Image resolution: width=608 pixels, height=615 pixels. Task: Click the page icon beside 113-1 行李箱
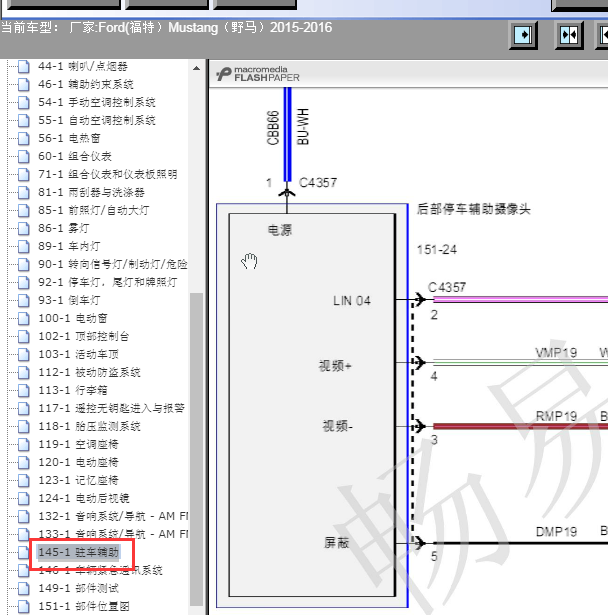tap(24, 391)
